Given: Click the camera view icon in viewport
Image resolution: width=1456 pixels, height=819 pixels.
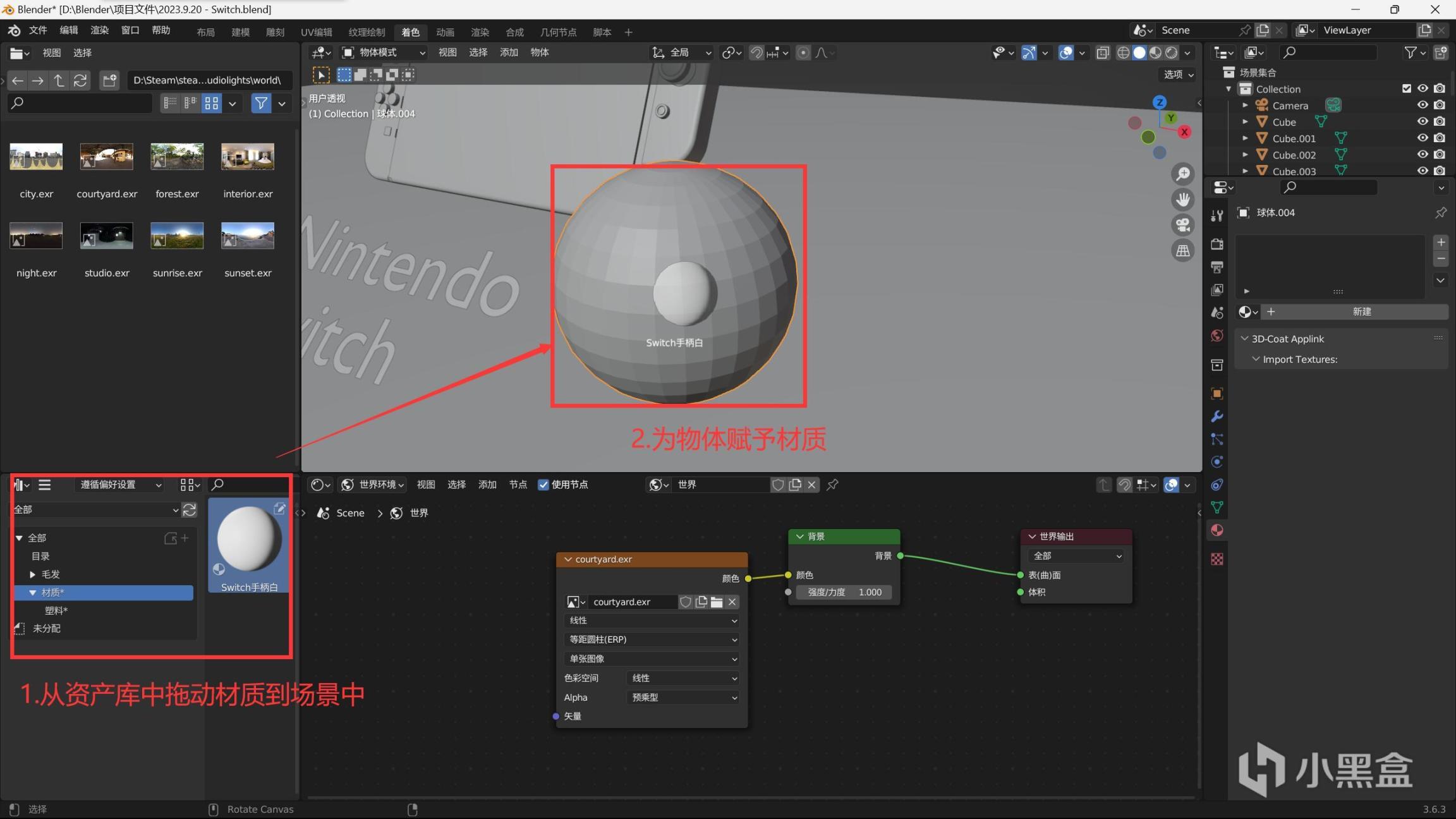Looking at the screenshot, I should [x=1182, y=225].
